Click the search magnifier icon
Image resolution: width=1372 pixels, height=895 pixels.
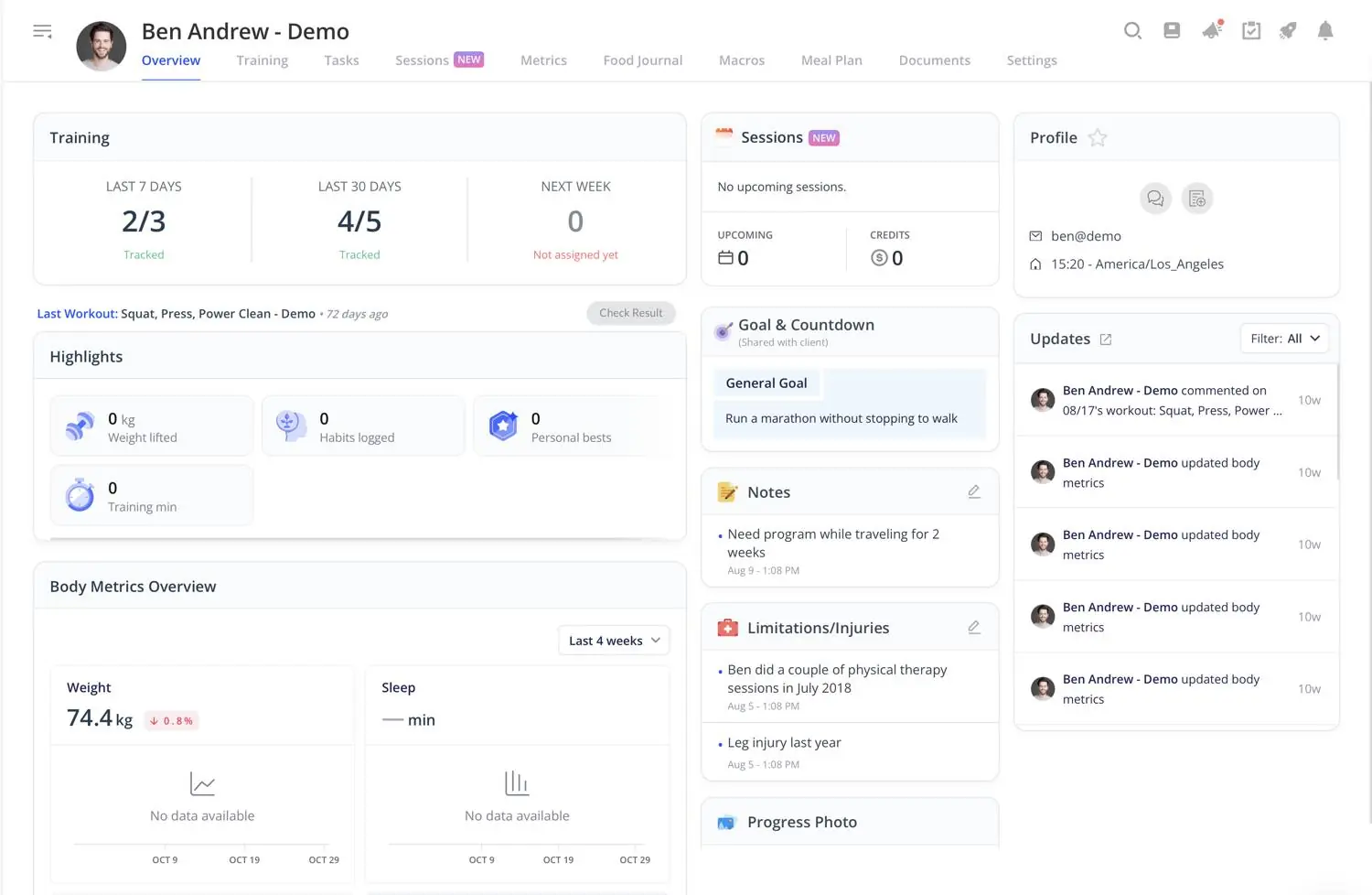pyautogui.click(x=1132, y=31)
